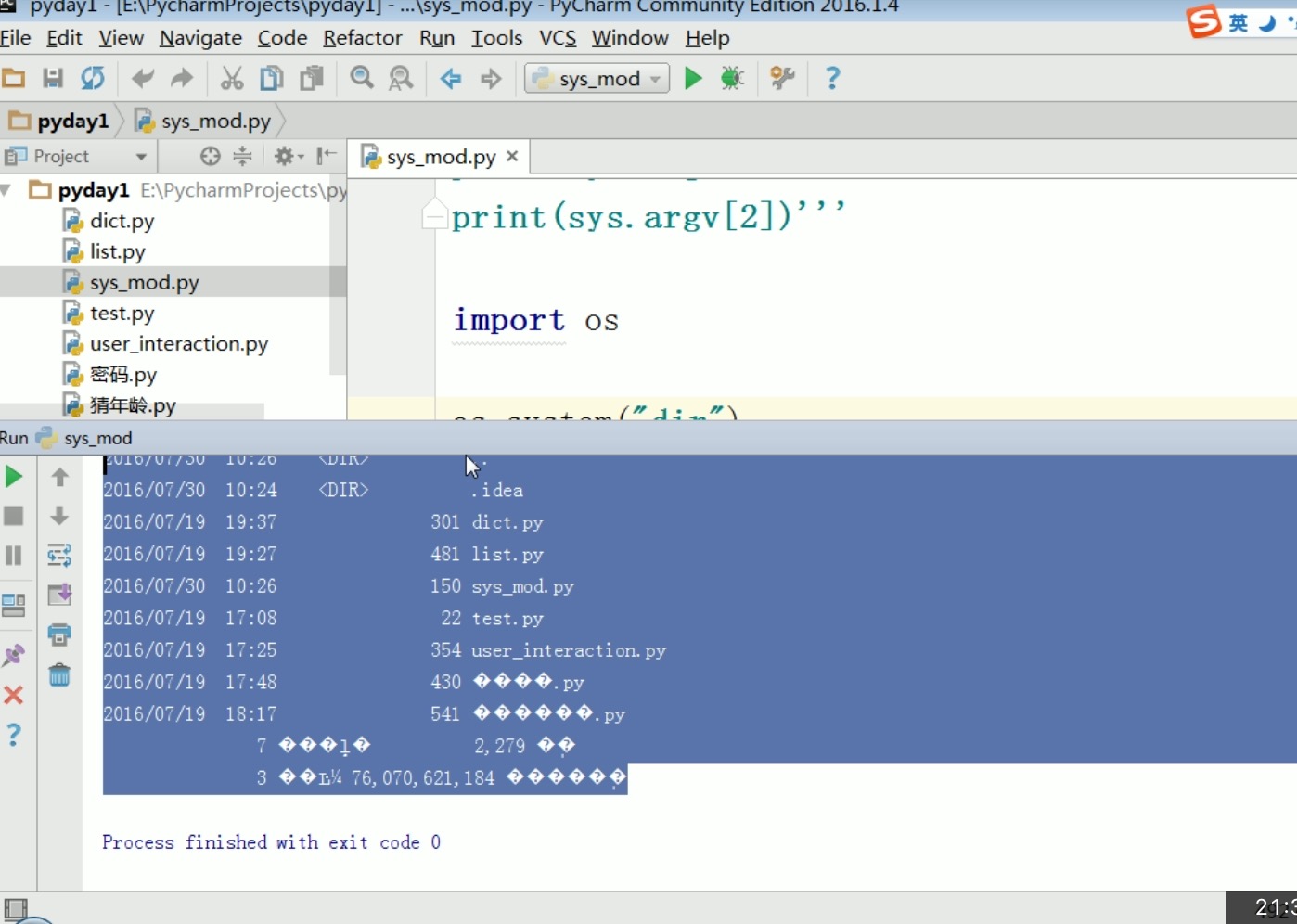Expand the Project view dropdown

pyautogui.click(x=141, y=157)
